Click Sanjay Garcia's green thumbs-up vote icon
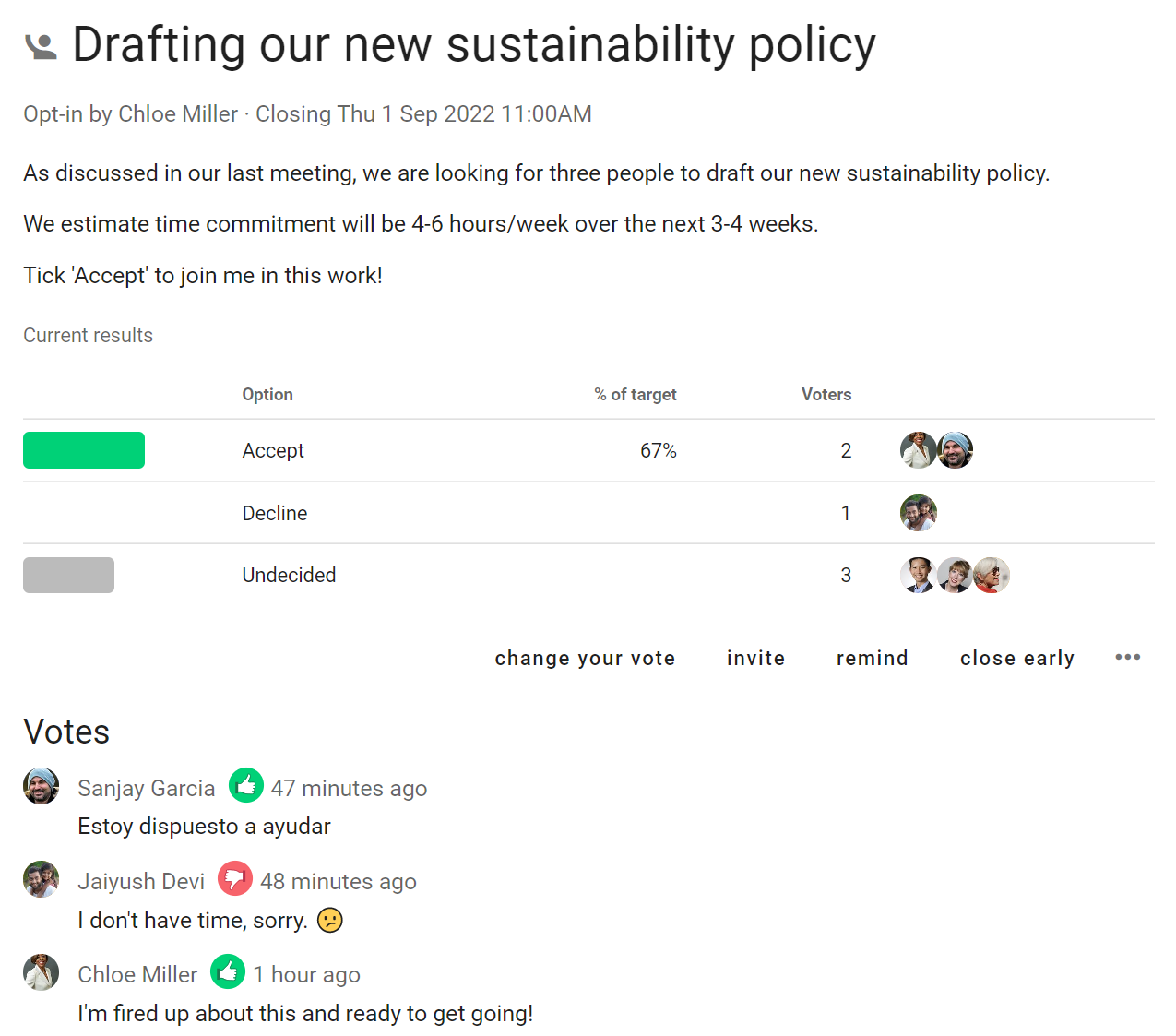The image size is (1176, 1036). click(x=245, y=786)
